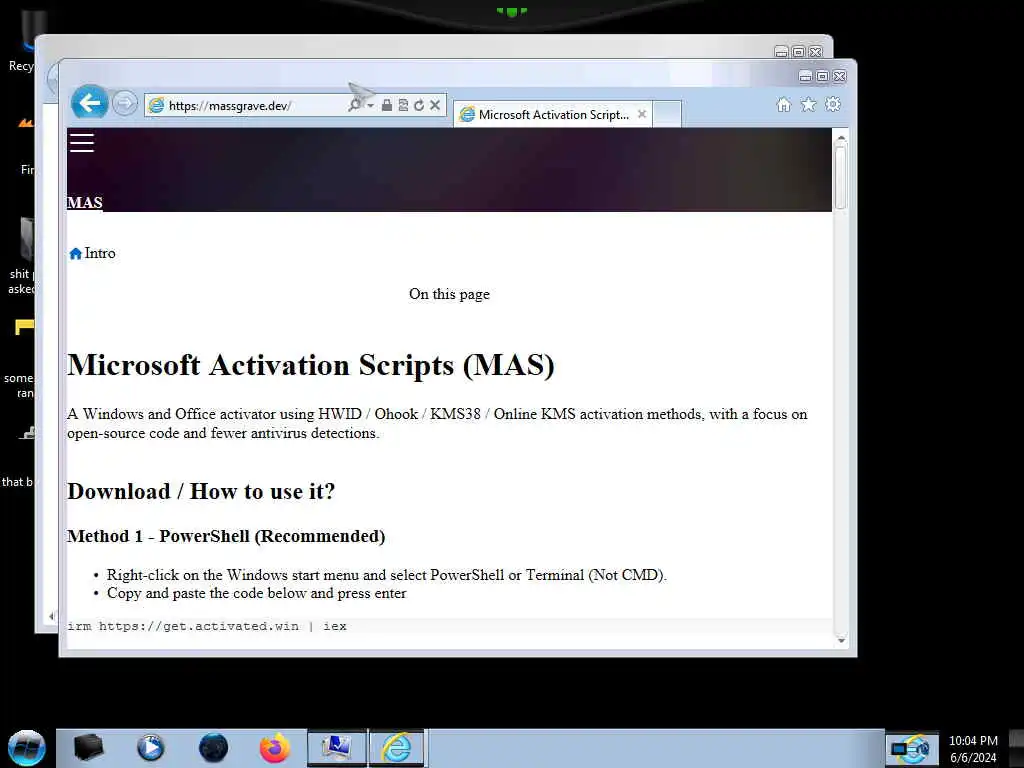Launch Firefox from the taskbar
The width and height of the screenshot is (1024, 768).
[275, 748]
